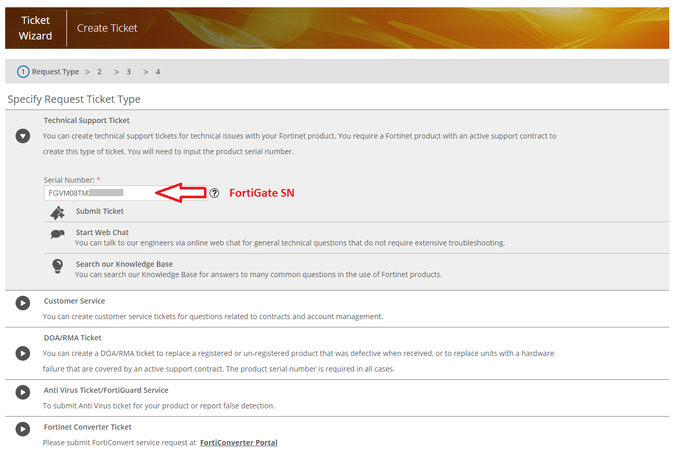This screenshot has width=688, height=452.
Task: Click Anti Virus Ticket/FortiGuard Service heading
Action: click(x=106, y=390)
